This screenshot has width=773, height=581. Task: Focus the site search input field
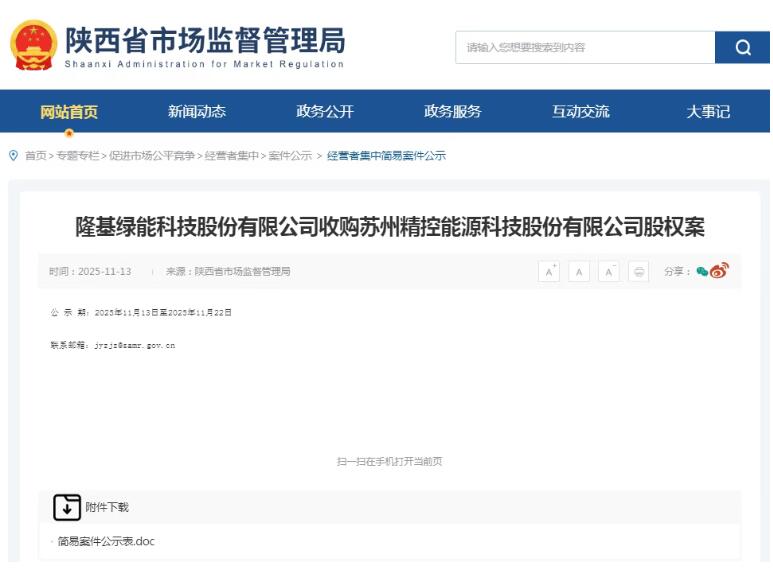pyautogui.click(x=585, y=47)
